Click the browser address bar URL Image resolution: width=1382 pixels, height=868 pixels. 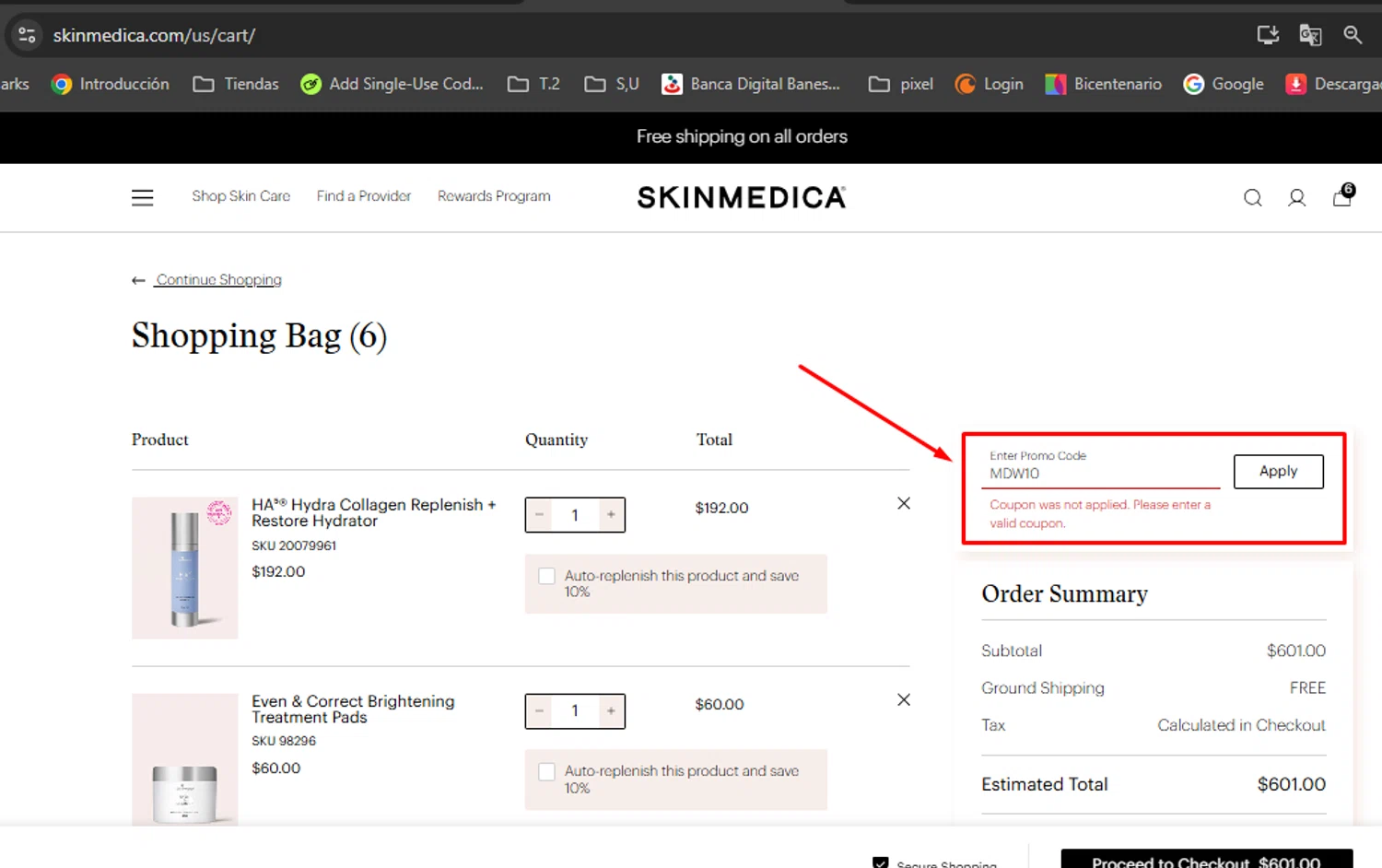click(154, 35)
